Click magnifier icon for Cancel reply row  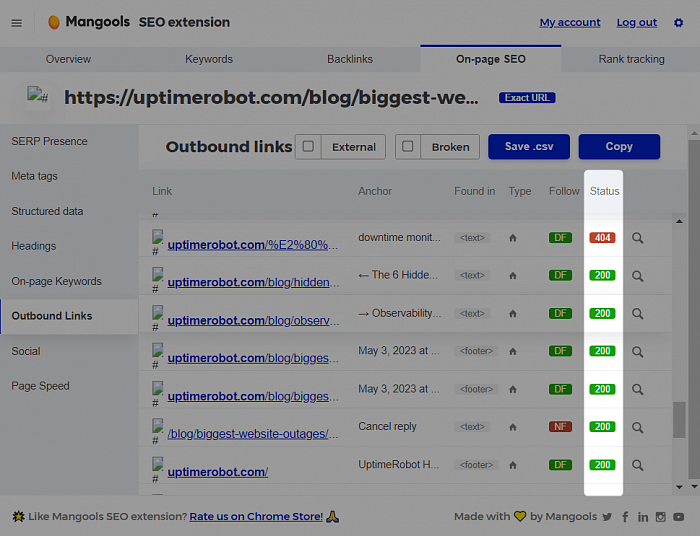(637, 427)
